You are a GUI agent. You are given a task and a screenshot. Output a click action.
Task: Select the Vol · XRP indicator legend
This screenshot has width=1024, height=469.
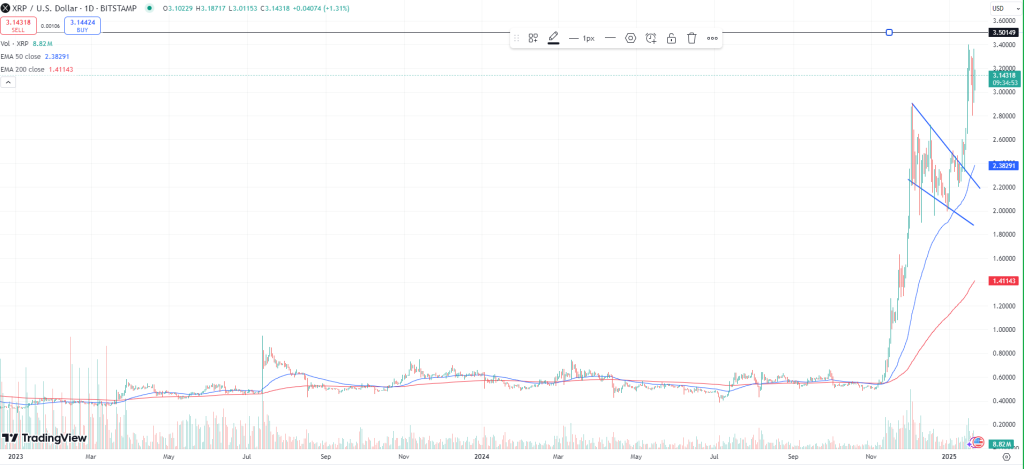tap(26, 44)
